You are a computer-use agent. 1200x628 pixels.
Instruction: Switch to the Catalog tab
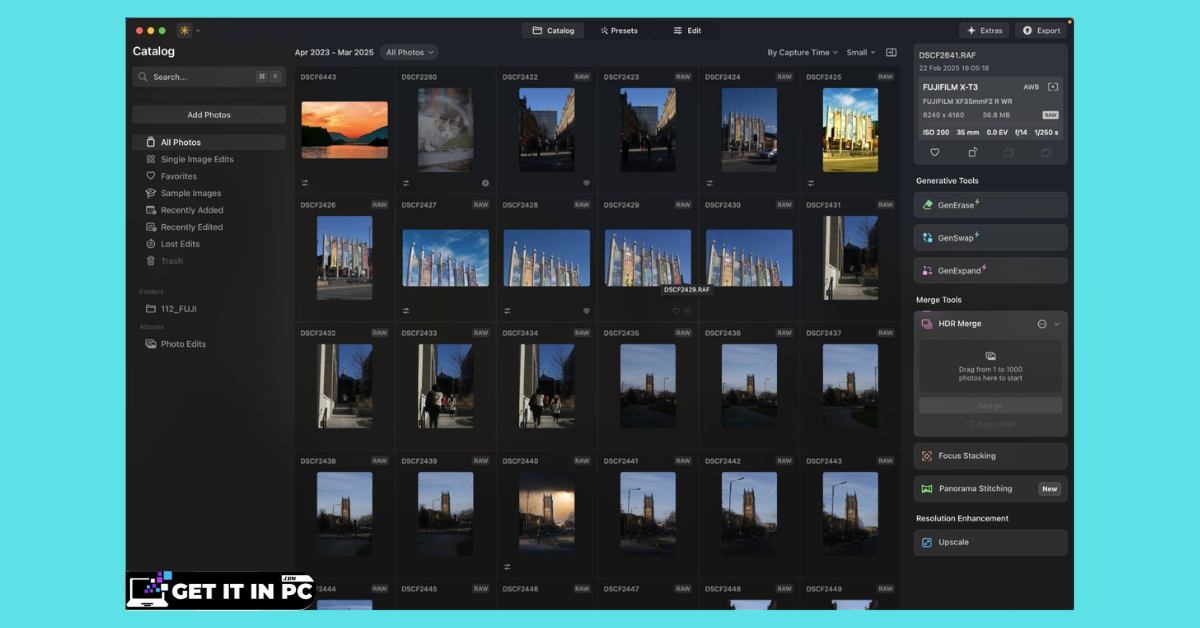553,31
